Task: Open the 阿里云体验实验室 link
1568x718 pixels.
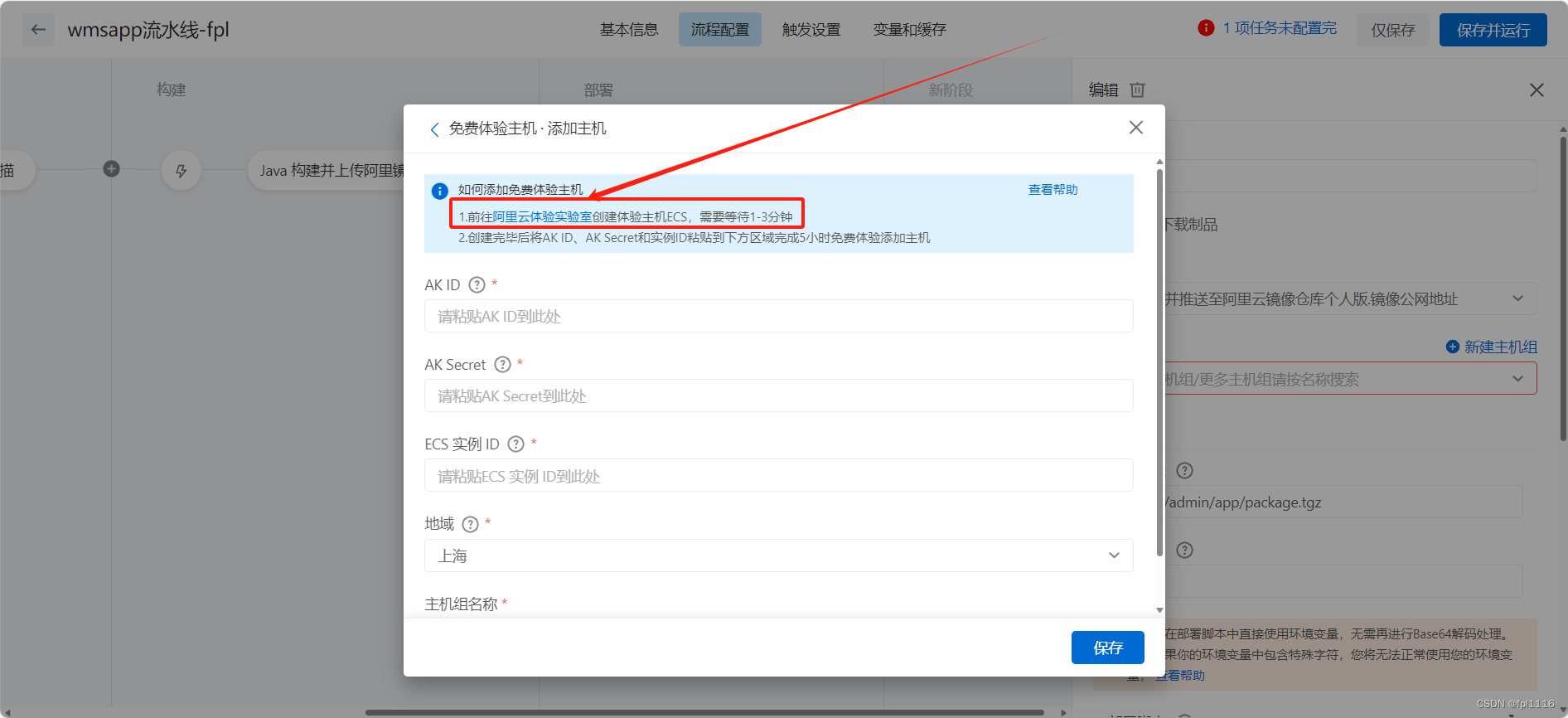Action: pyautogui.click(x=542, y=217)
